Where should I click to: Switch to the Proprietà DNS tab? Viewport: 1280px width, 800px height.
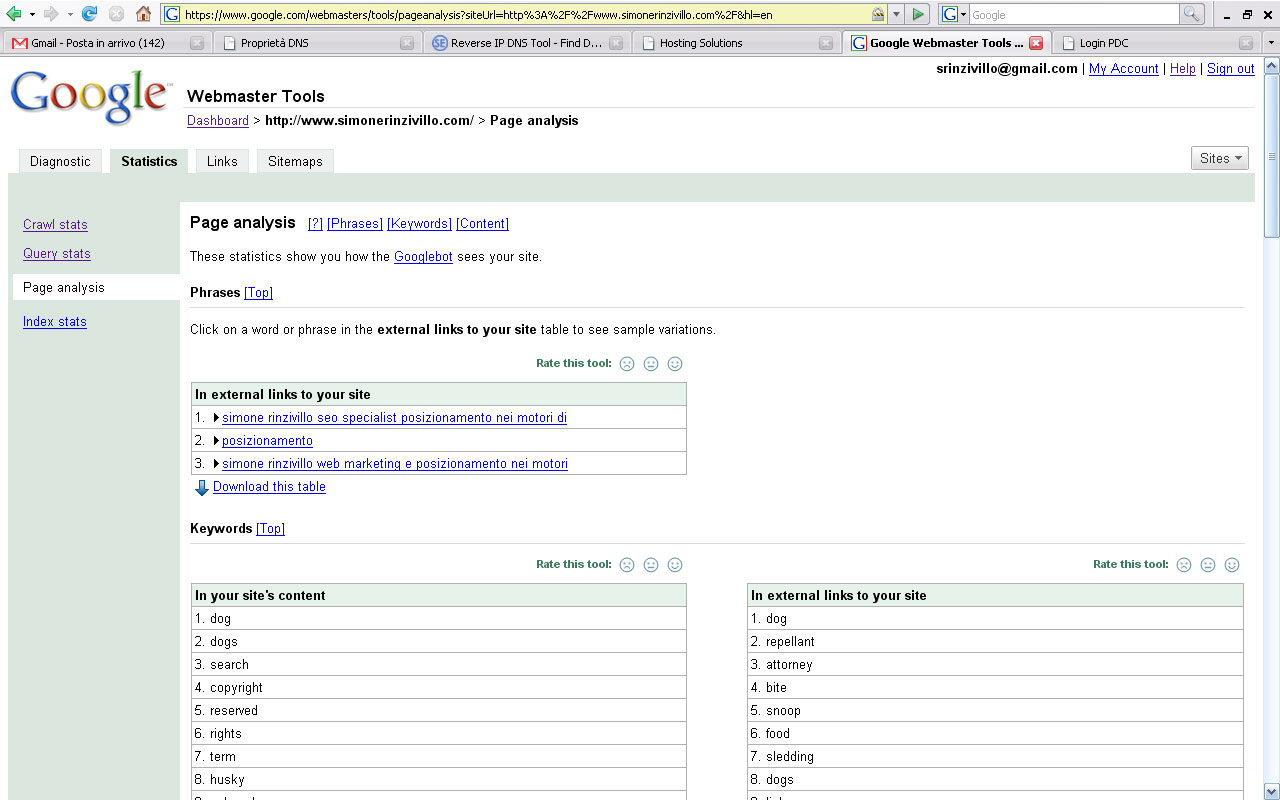coord(317,43)
